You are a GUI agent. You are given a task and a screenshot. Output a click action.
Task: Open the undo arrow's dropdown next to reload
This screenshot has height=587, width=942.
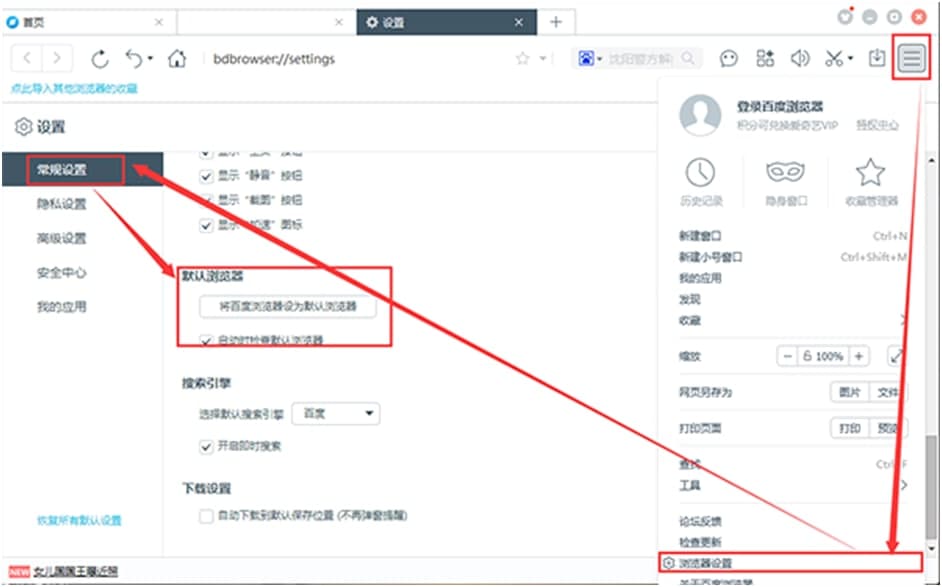click(x=150, y=59)
